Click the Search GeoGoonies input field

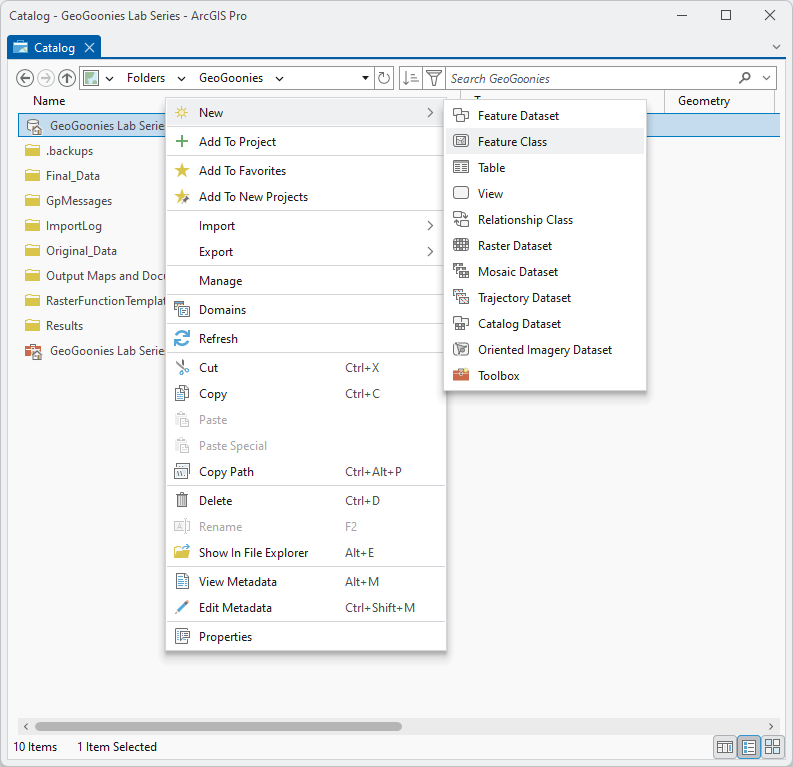pyautogui.click(x=590, y=78)
